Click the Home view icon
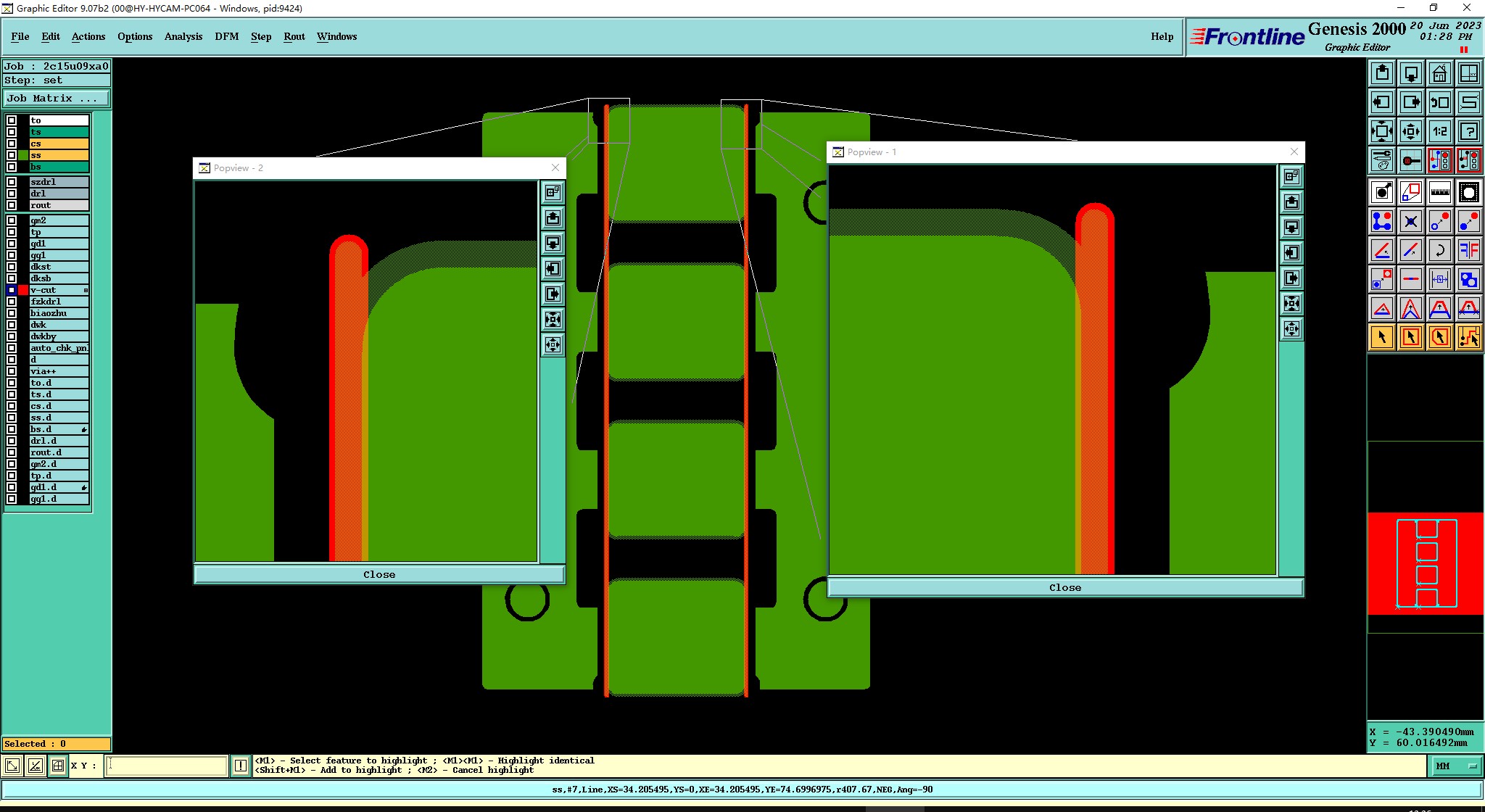 (x=1439, y=73)
